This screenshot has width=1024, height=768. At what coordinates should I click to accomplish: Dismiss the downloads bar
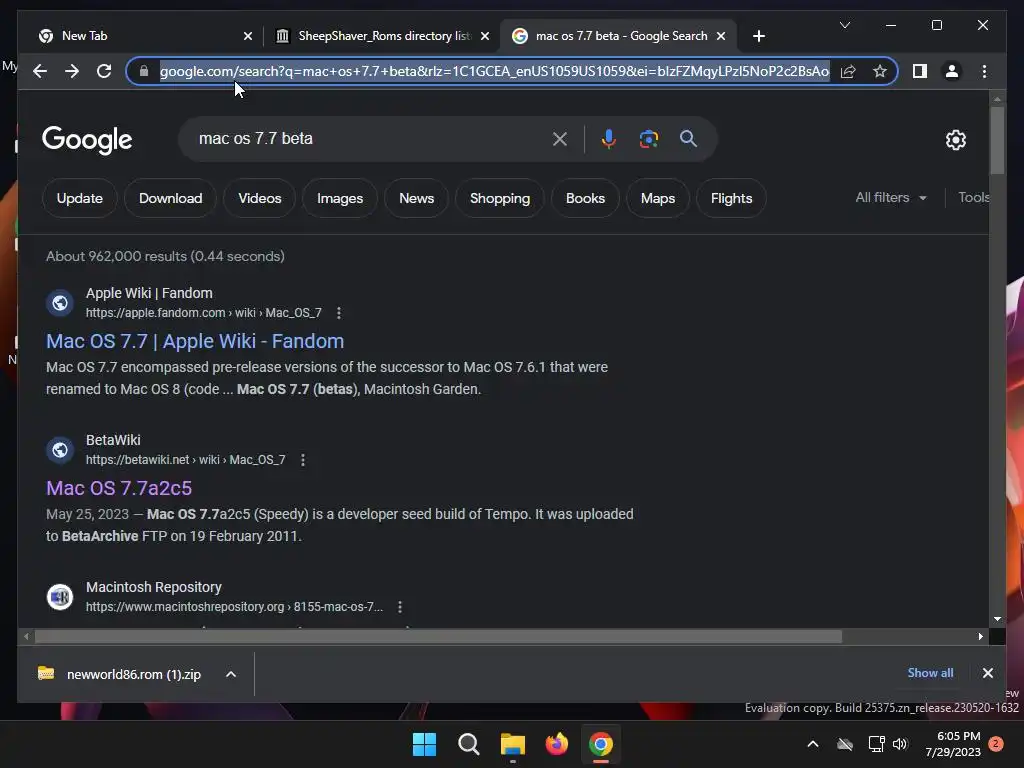point(987,673)
